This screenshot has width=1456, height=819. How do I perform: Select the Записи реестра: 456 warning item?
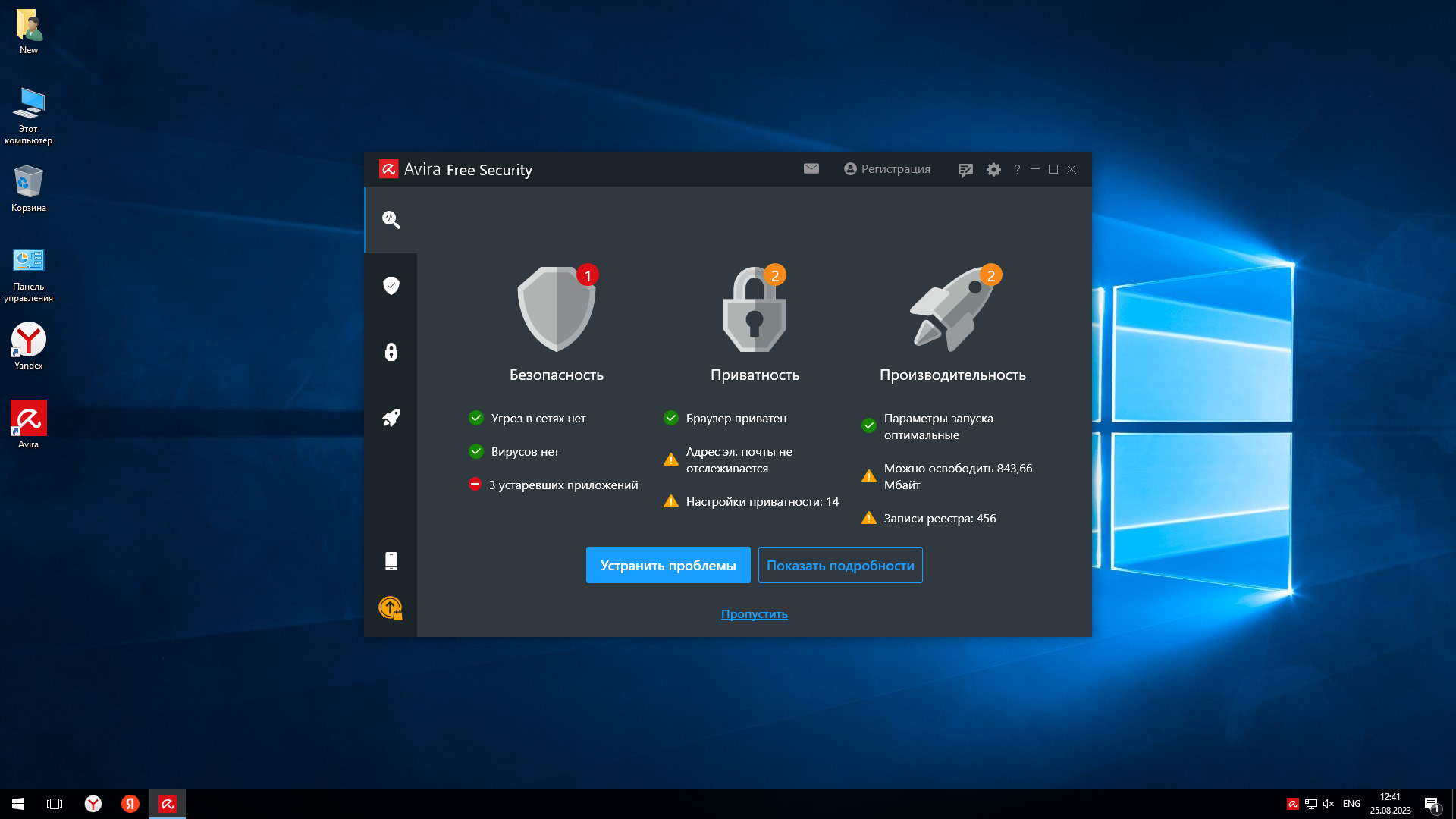pyautogui.click(x=939, y=518)
